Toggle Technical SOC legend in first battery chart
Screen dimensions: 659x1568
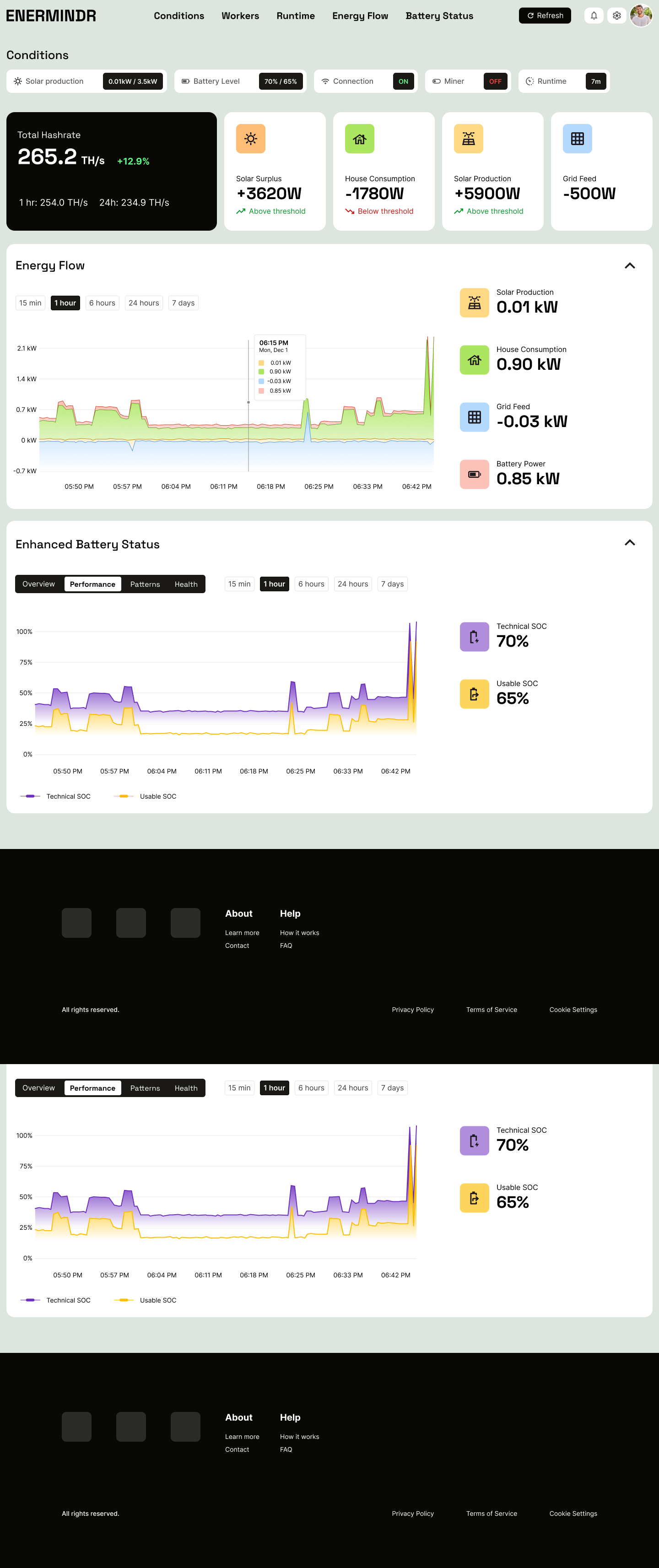point(55,797)
